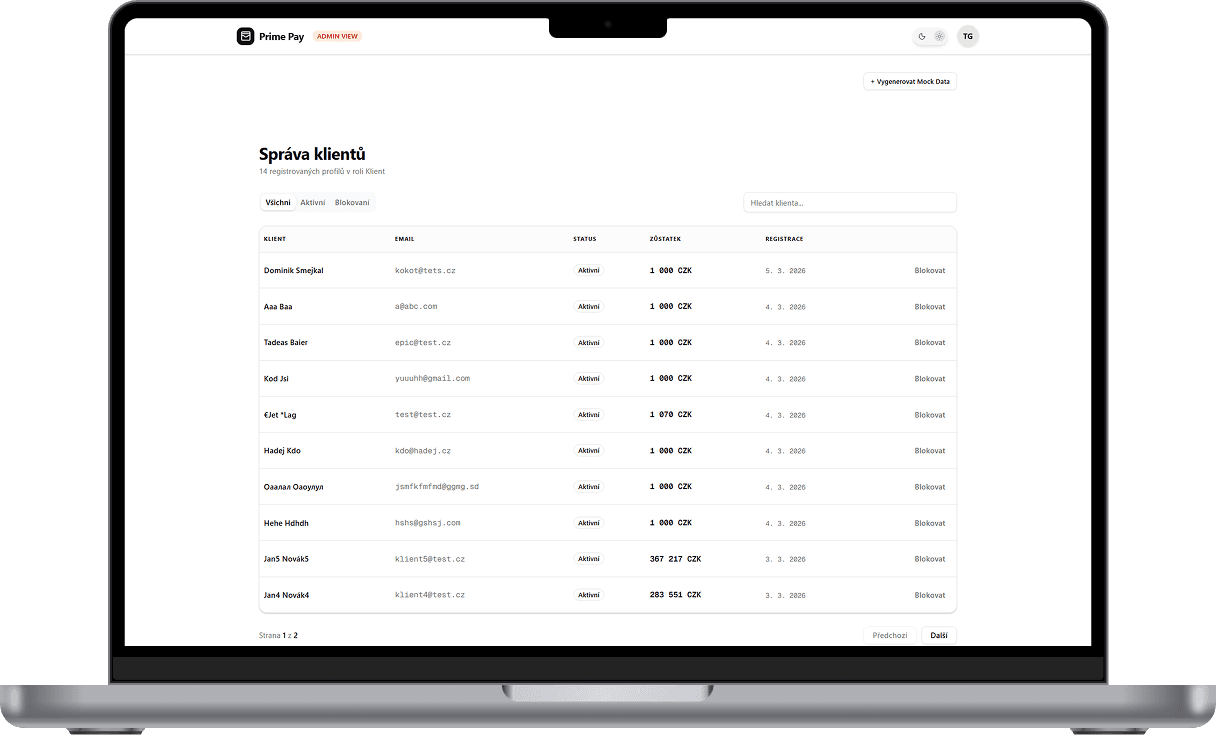Click into the Hledat klienta search field
The image size is (1216, 735).
[x=849, y=202]
